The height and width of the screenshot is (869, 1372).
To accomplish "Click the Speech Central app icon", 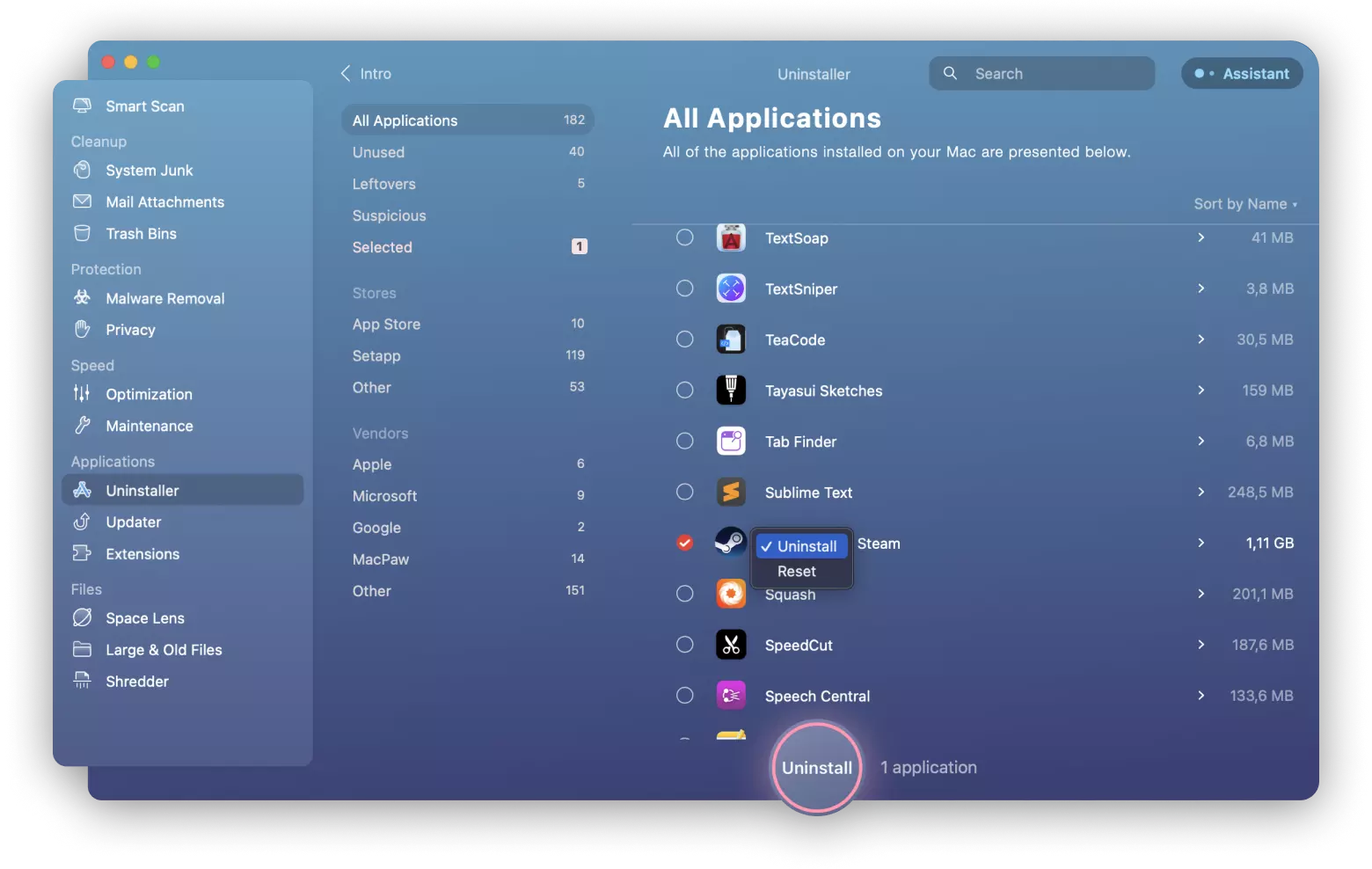I will click(731, 696).
